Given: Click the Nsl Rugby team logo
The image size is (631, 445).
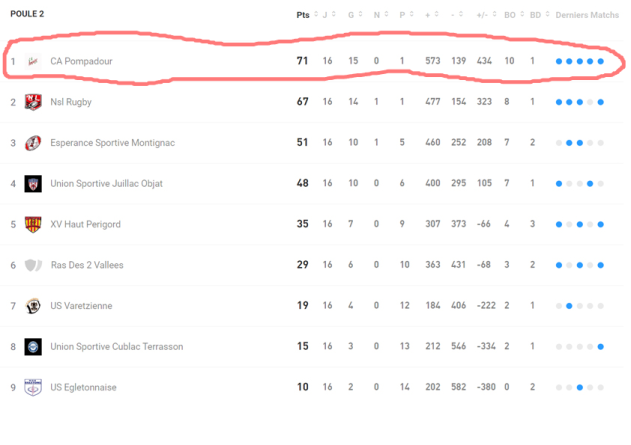Looking at the screenshot, I should click(33, 102).
